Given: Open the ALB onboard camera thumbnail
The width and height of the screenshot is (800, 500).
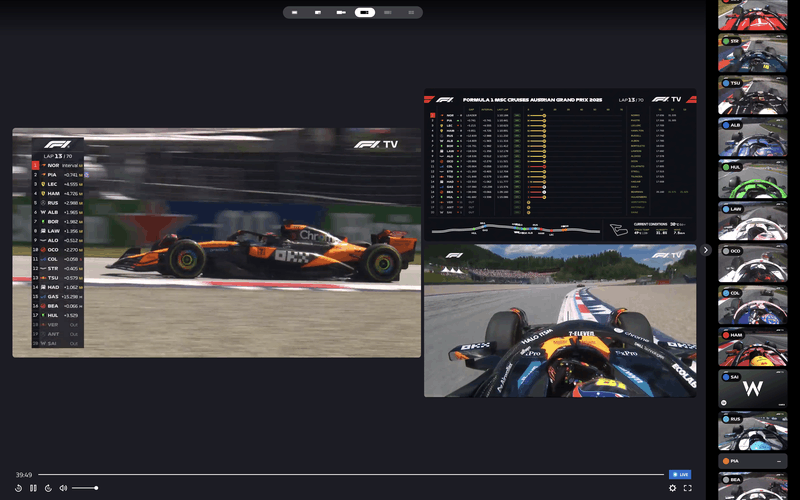Looking at the screenshot, I should click(753, 137).
